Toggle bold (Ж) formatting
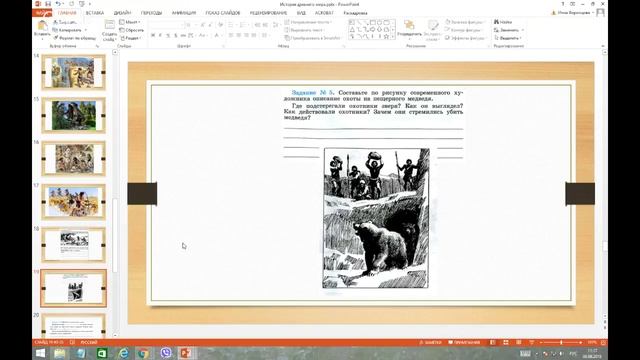Image resolution: width=640 pixels, height=360 pixels. pyautogui.click(x=153, y=36)
